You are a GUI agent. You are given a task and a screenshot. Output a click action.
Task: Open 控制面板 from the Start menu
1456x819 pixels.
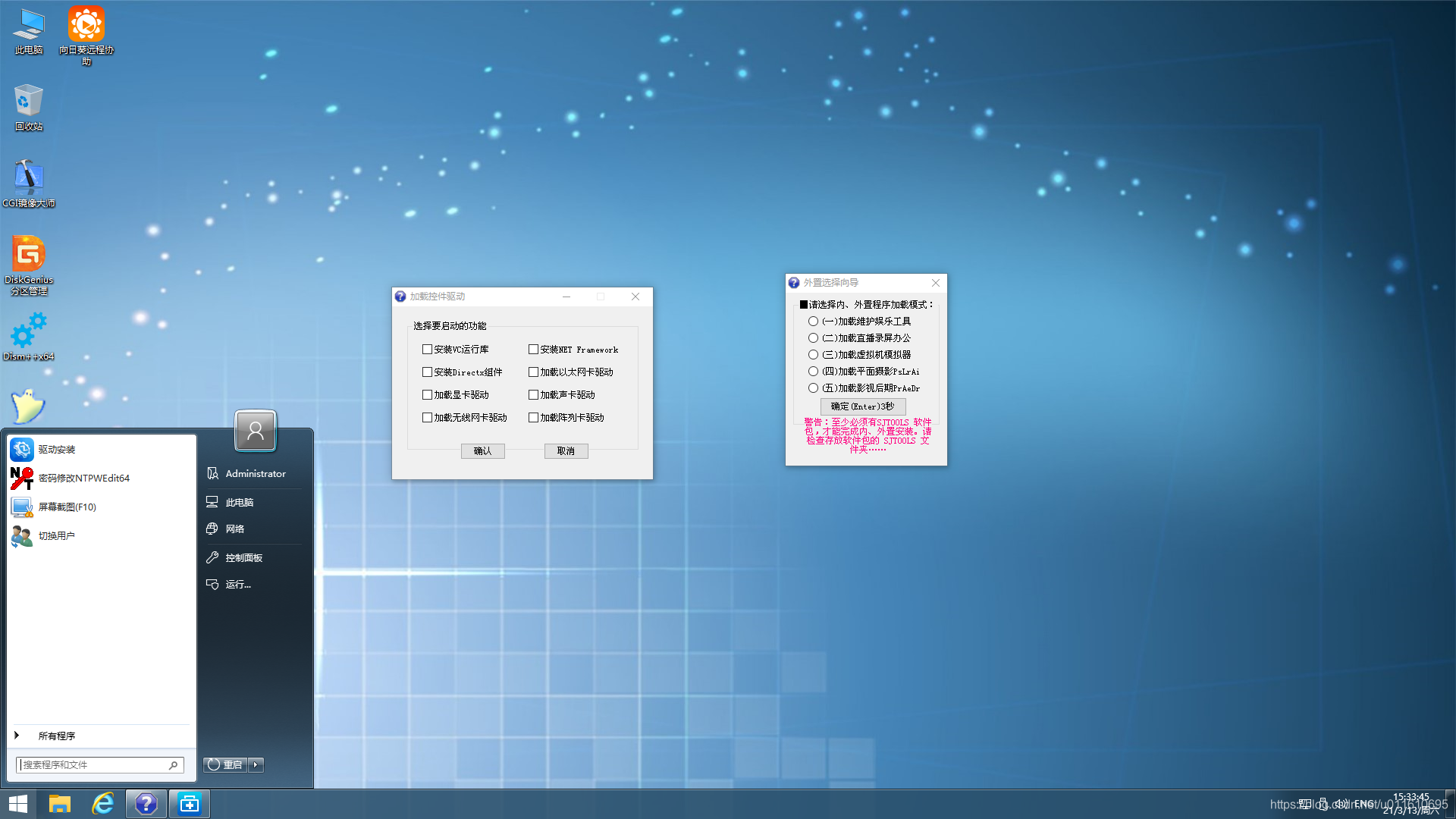pyautogui.click(x=244, y=557)
